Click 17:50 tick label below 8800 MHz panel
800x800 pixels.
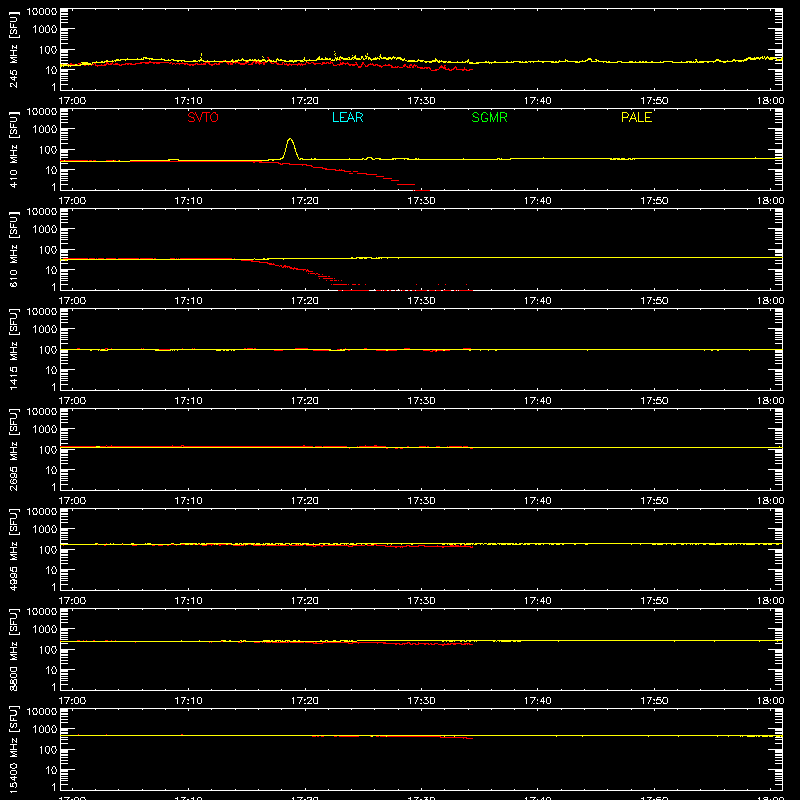click(654, 701)
